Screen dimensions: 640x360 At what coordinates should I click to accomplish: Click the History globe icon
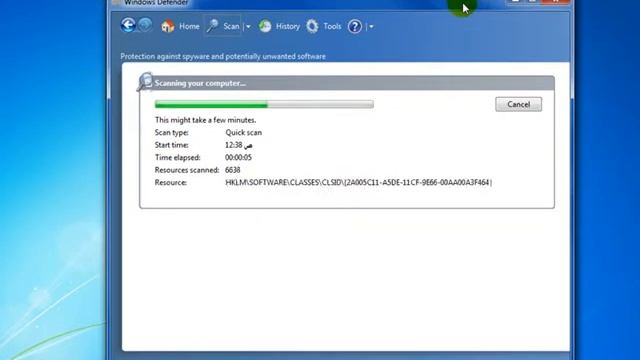265,27
